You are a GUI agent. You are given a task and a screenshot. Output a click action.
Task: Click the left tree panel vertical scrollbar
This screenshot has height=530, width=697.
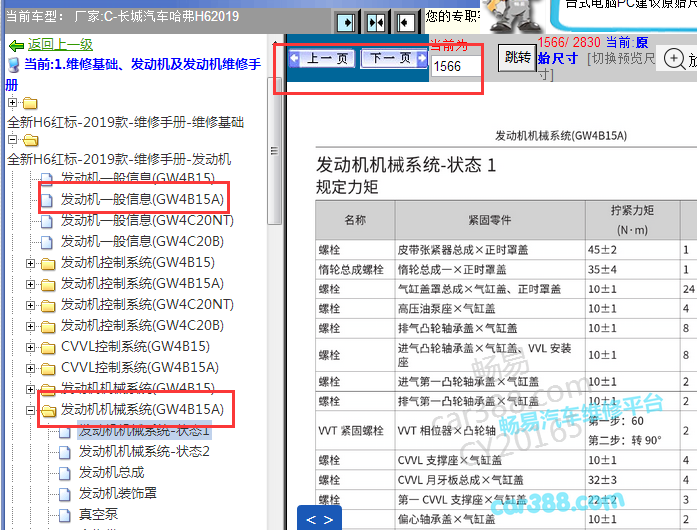(274, 150)
